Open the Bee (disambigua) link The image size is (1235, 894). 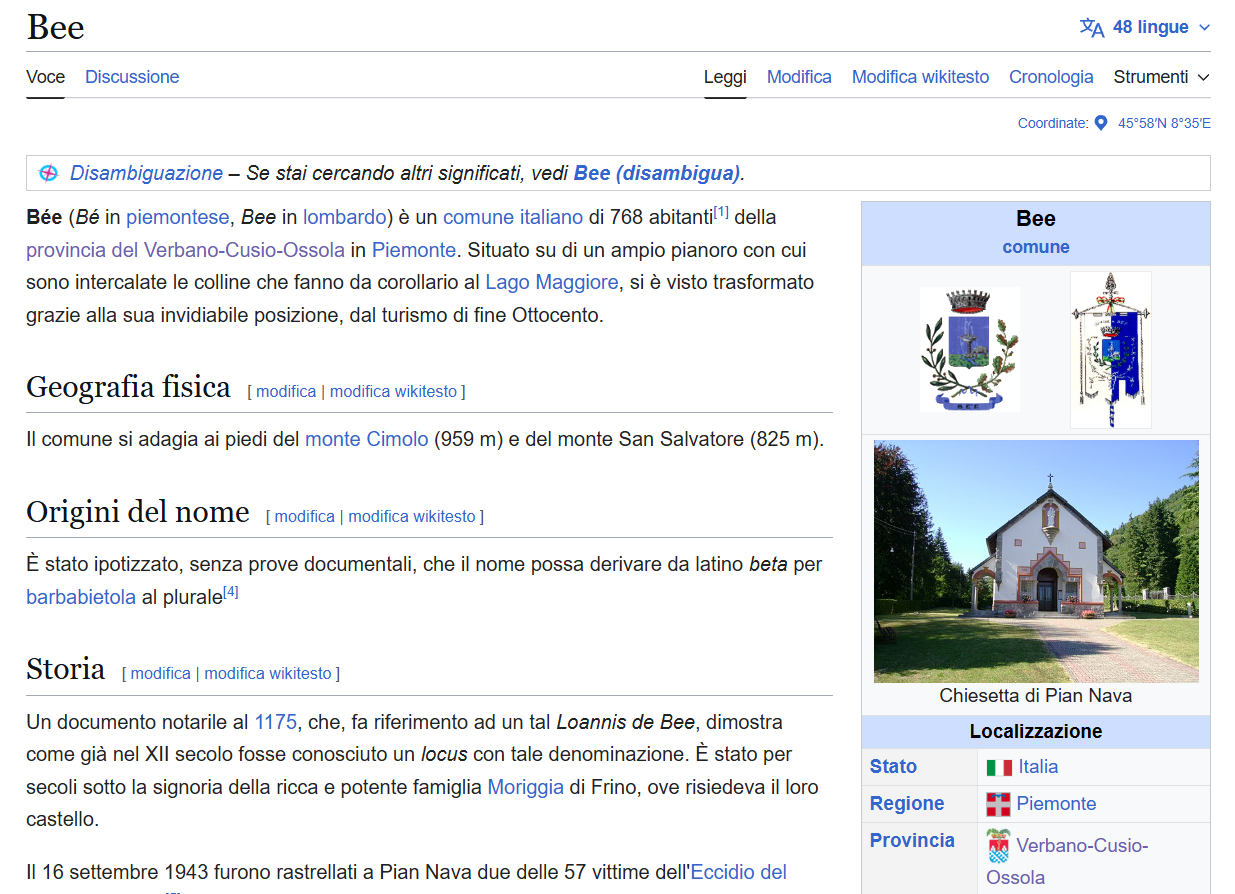pyautogui.click(x=657, y=173)
